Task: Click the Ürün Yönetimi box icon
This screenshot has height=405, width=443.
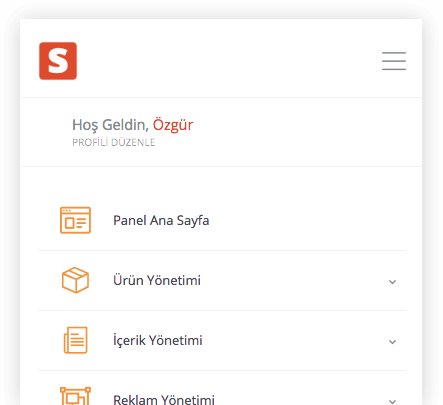Action: point(75,280)
